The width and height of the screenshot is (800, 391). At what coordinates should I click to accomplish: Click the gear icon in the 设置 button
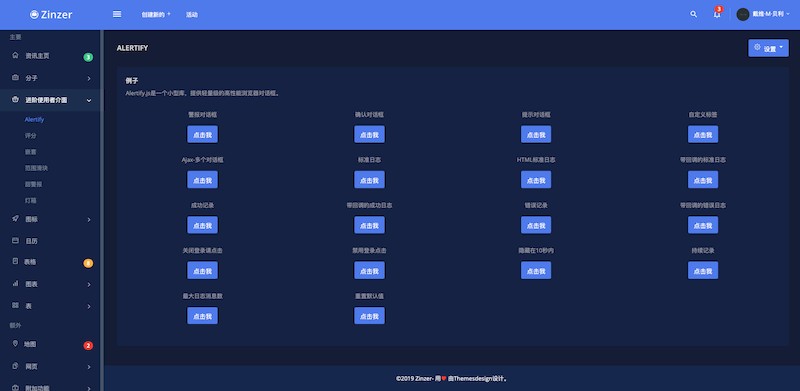(x=757, y=47)
